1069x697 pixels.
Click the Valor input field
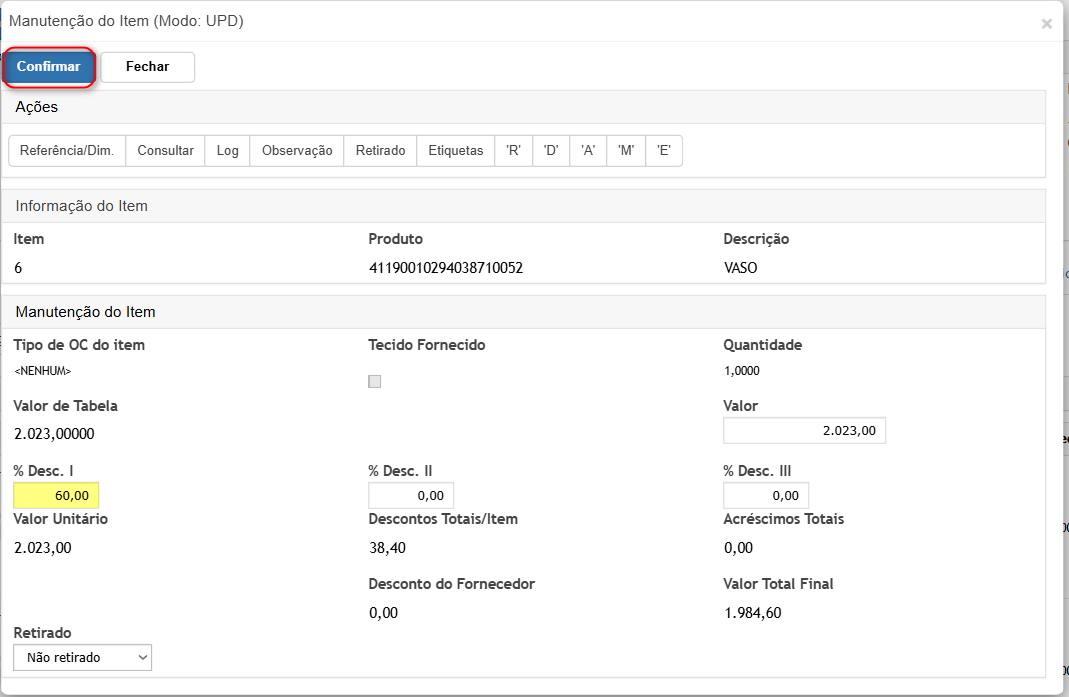(804, 431)
